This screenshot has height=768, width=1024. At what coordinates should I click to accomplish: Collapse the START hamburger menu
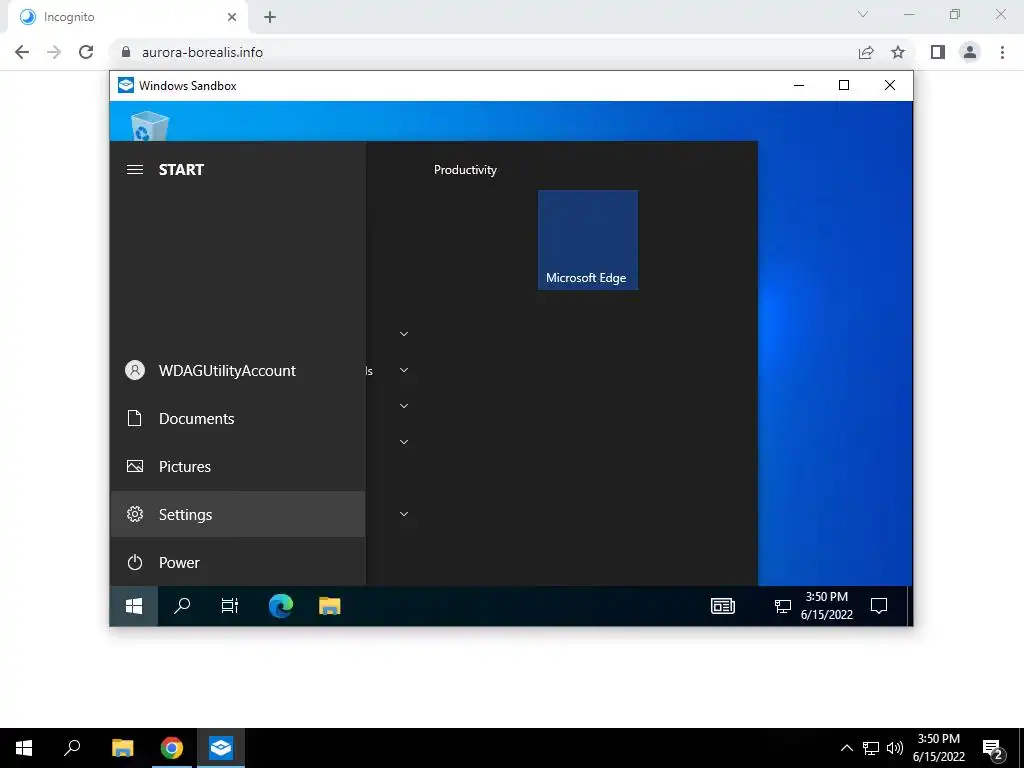click(x=135, y=170)
